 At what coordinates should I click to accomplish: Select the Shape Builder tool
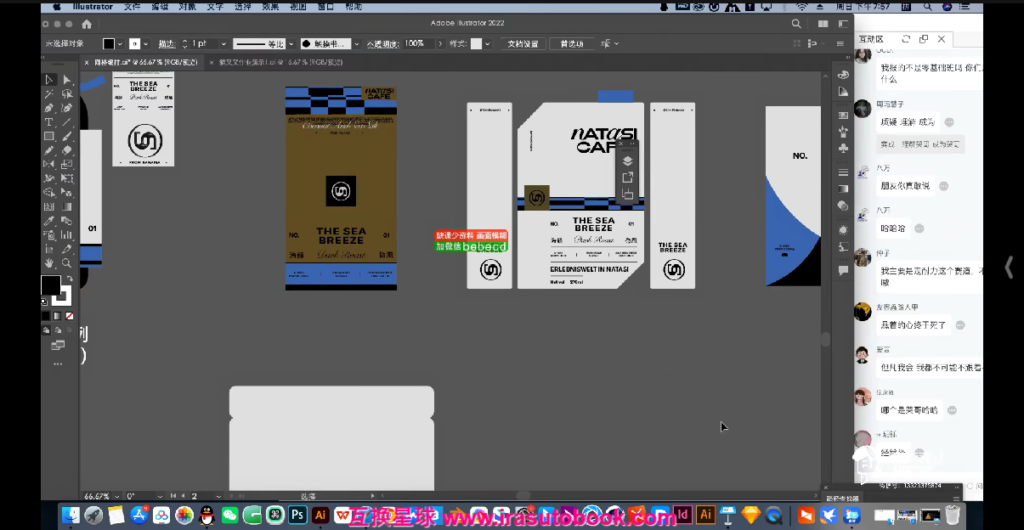click(49, 193)
